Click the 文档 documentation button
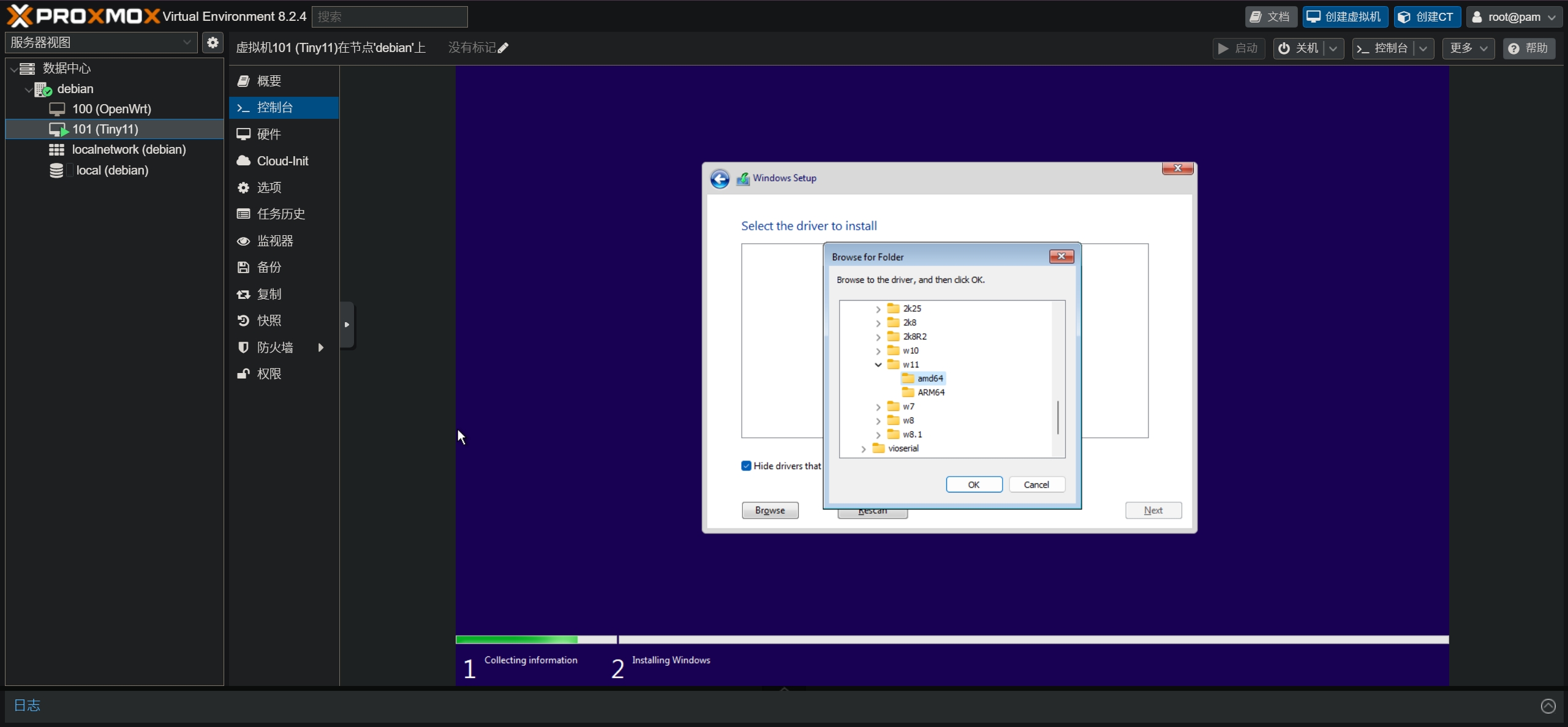 (1270, 17)
